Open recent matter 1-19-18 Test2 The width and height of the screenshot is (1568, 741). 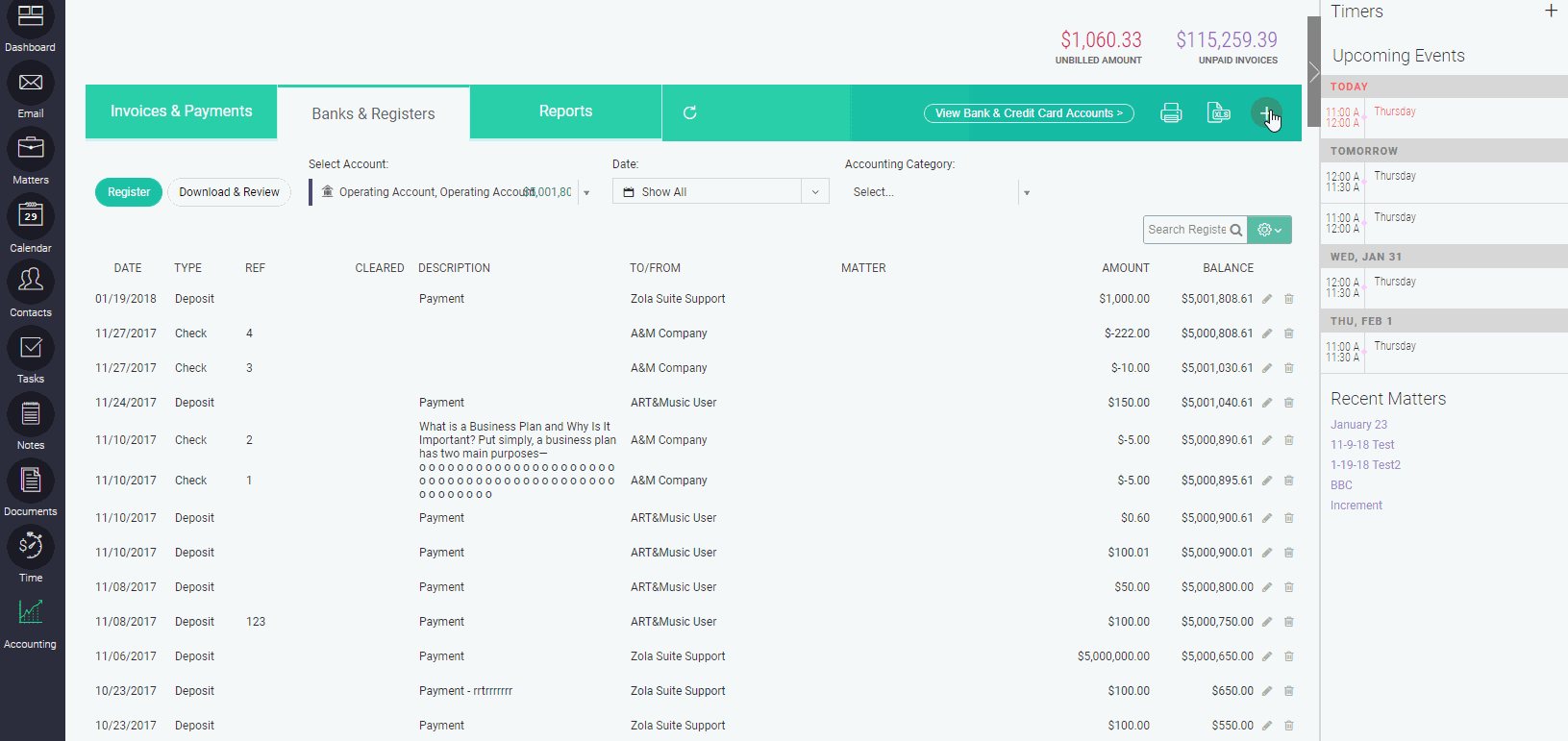pyautogui.click(x=1365, y=465)
